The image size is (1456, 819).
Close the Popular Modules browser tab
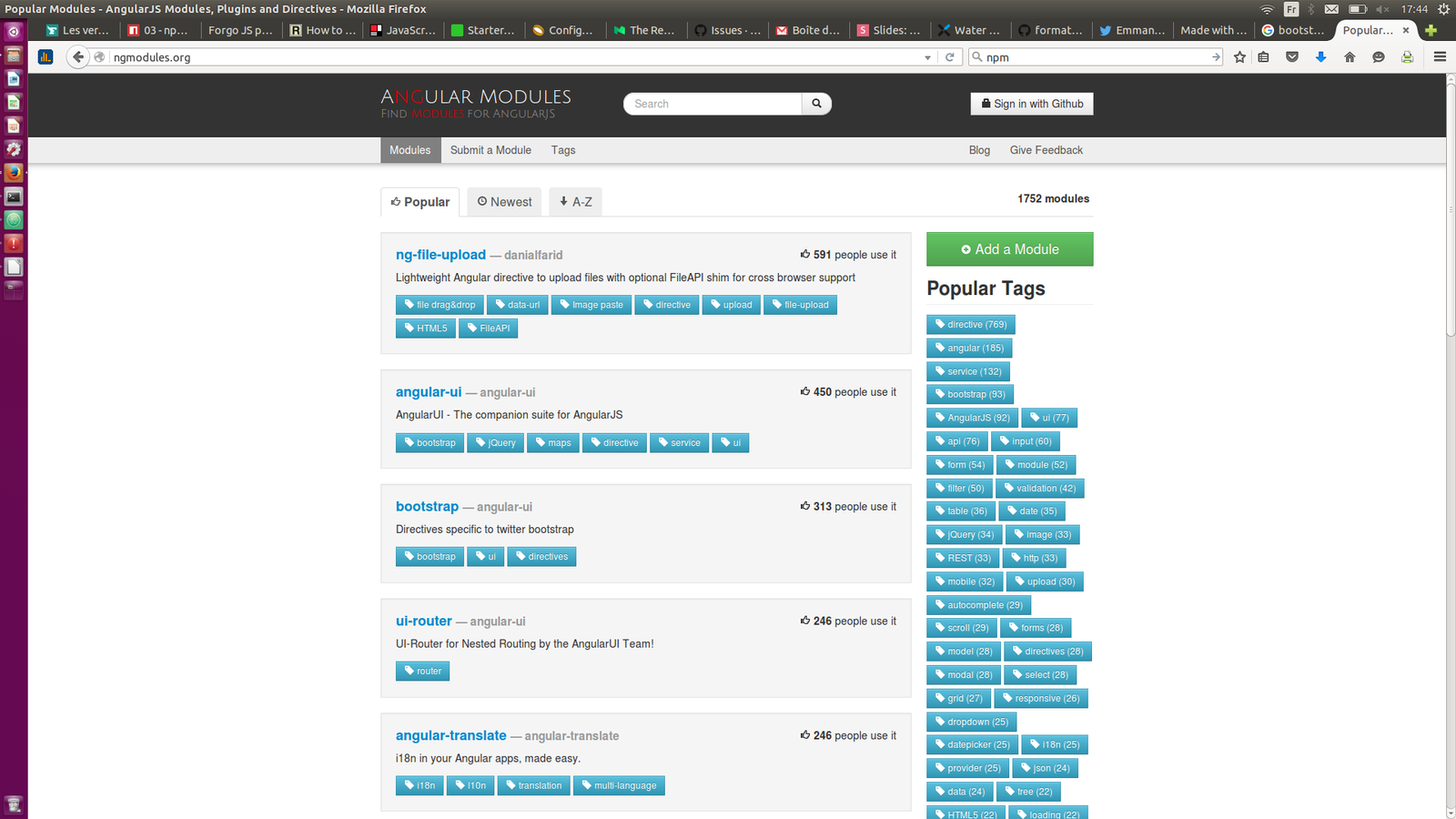[1406, 30]
